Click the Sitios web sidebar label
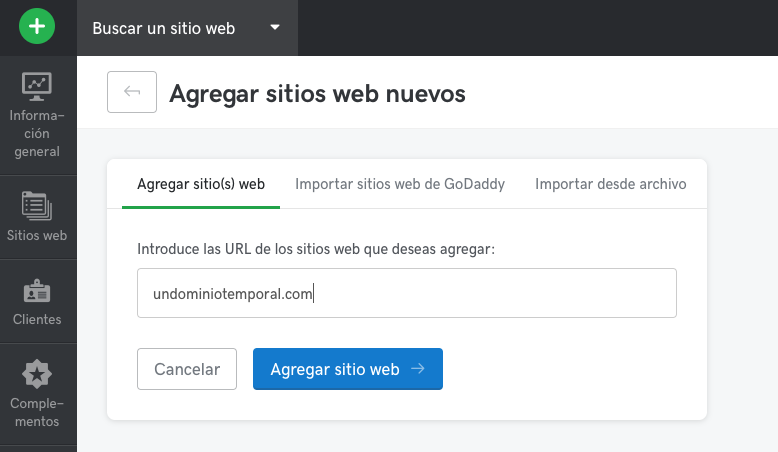 37,236
